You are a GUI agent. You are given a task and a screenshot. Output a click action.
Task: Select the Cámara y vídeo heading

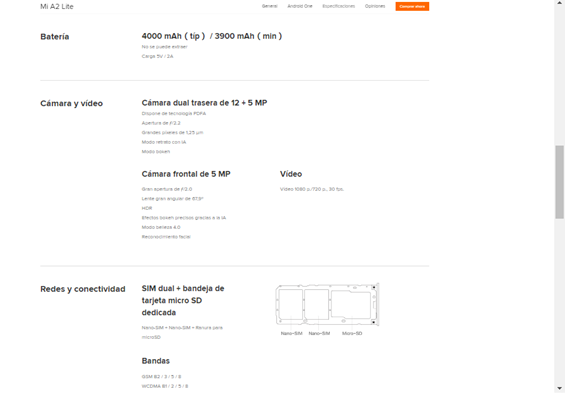[x=71, y=104]
